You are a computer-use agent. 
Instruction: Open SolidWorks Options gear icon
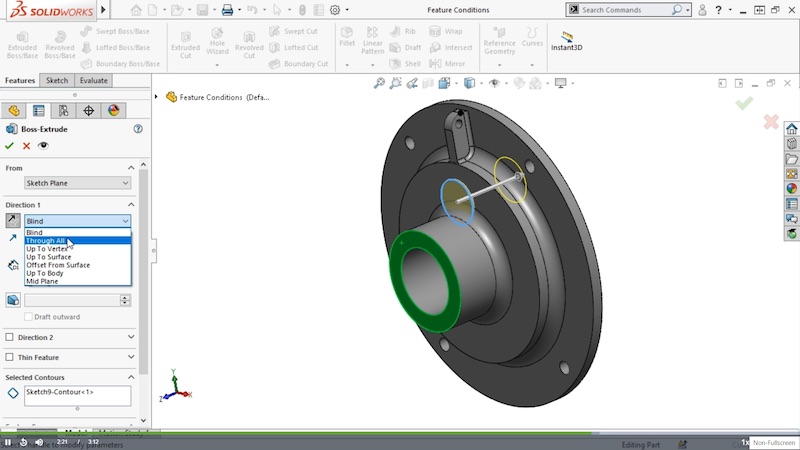(x=335, y=10)
